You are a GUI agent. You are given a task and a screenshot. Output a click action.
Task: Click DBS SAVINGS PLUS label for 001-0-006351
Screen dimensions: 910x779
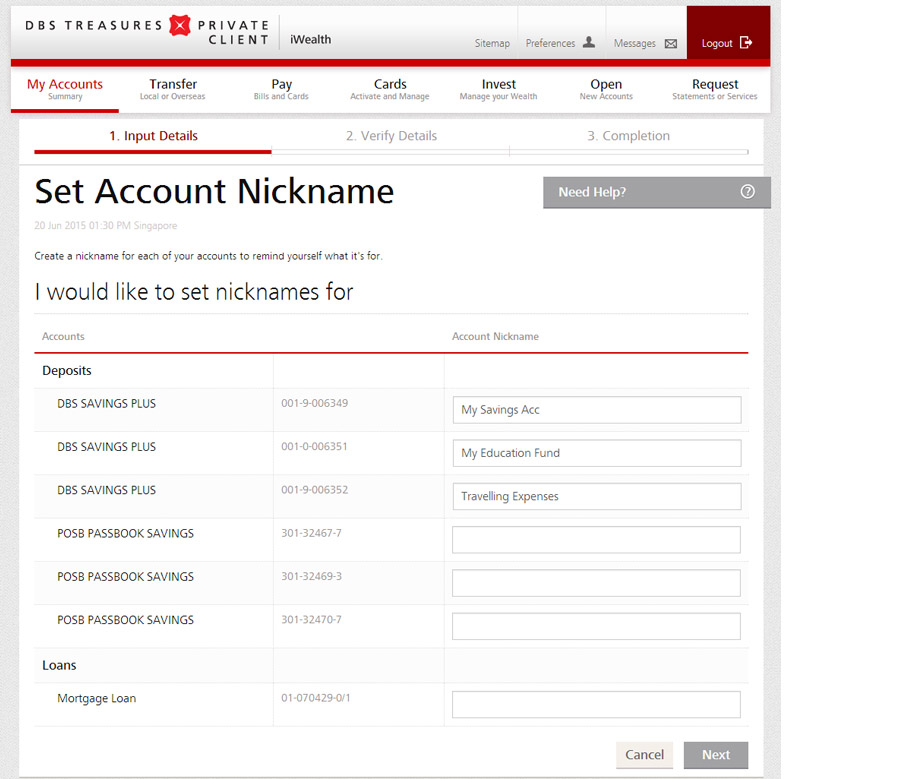click(x=106, y=447)
